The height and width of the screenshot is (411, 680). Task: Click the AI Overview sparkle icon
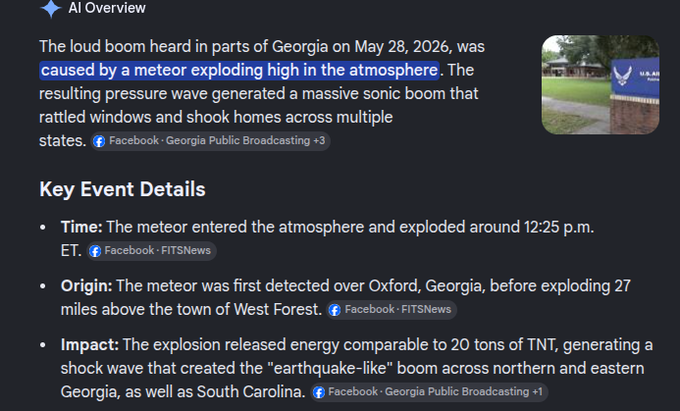51,8
